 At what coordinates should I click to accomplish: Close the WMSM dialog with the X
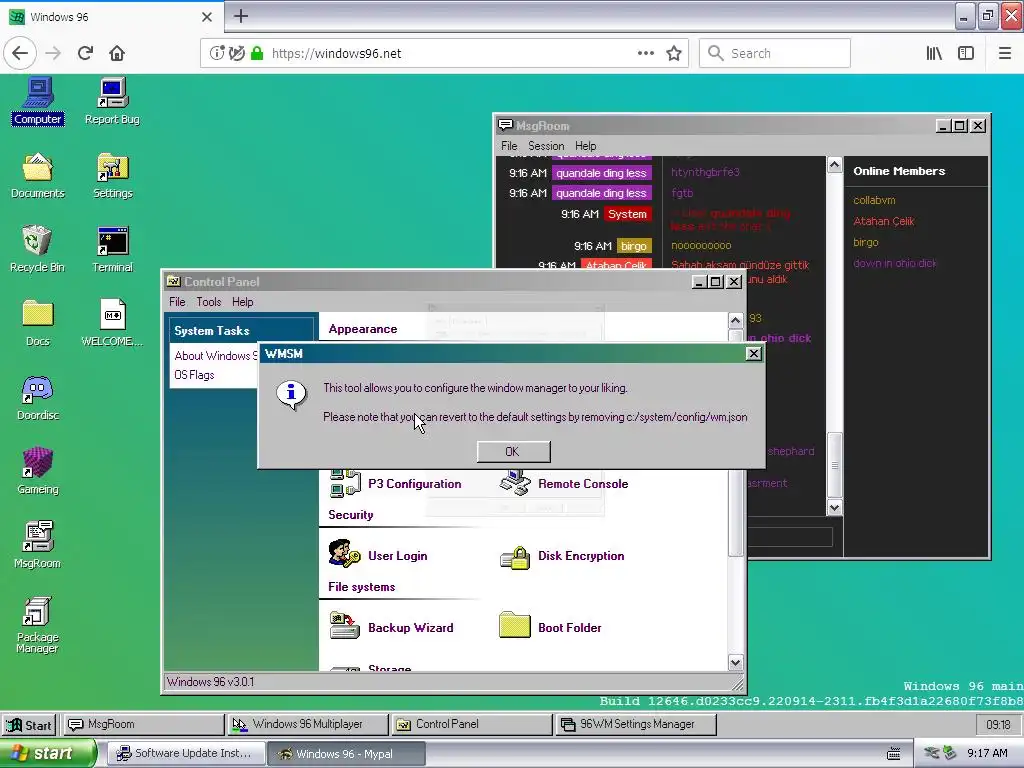coord(754,353)
